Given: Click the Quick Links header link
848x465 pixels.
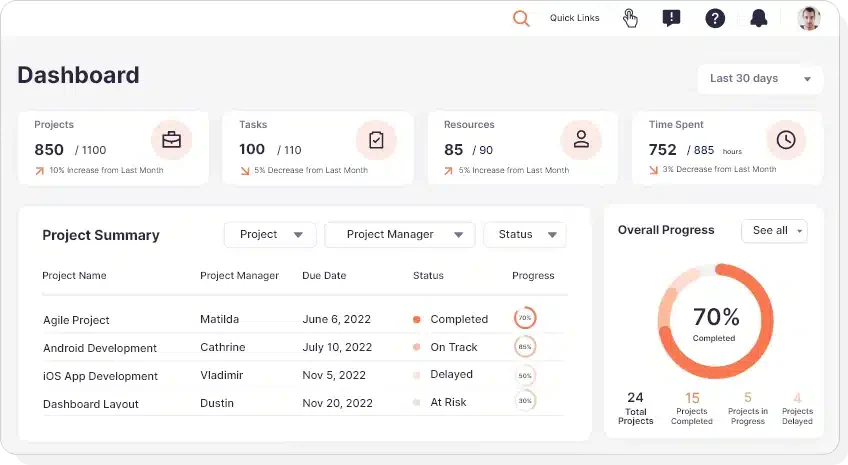Looking at the screenshot, I should [574, 18].
